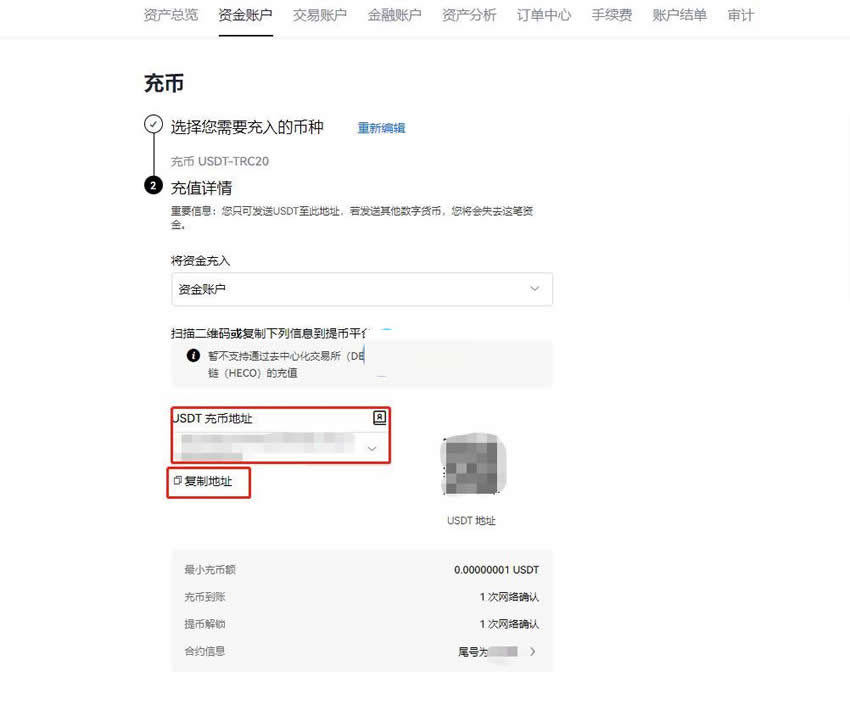Navigate to 订单中心

tap(544, 15)
